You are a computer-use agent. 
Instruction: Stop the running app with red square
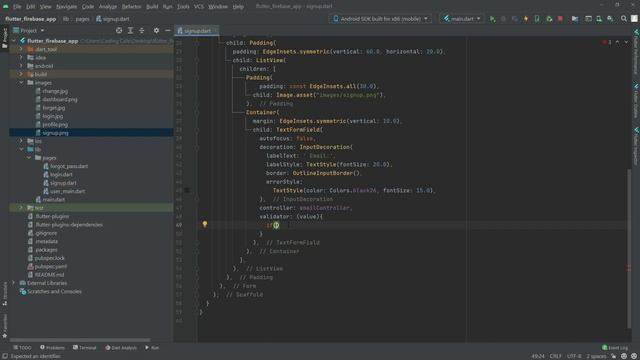click(560, 19)
